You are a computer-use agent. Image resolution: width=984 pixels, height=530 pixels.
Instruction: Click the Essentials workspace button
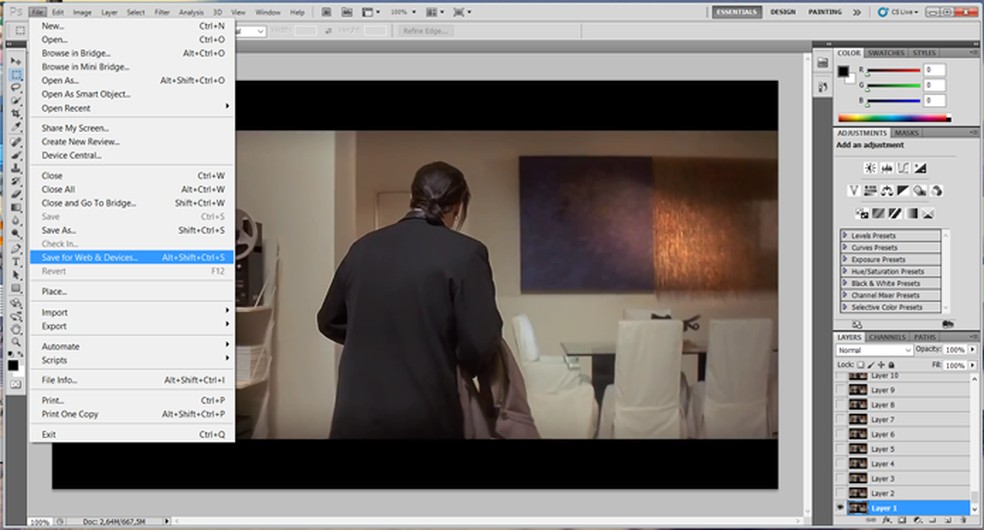coord(737,12)
